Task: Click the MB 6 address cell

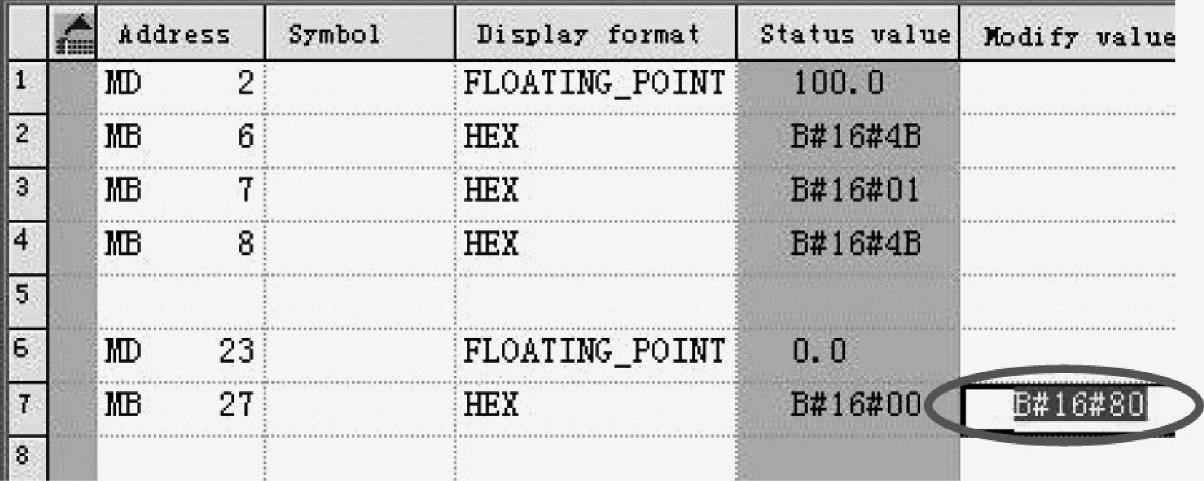Action: coord(180,136)
